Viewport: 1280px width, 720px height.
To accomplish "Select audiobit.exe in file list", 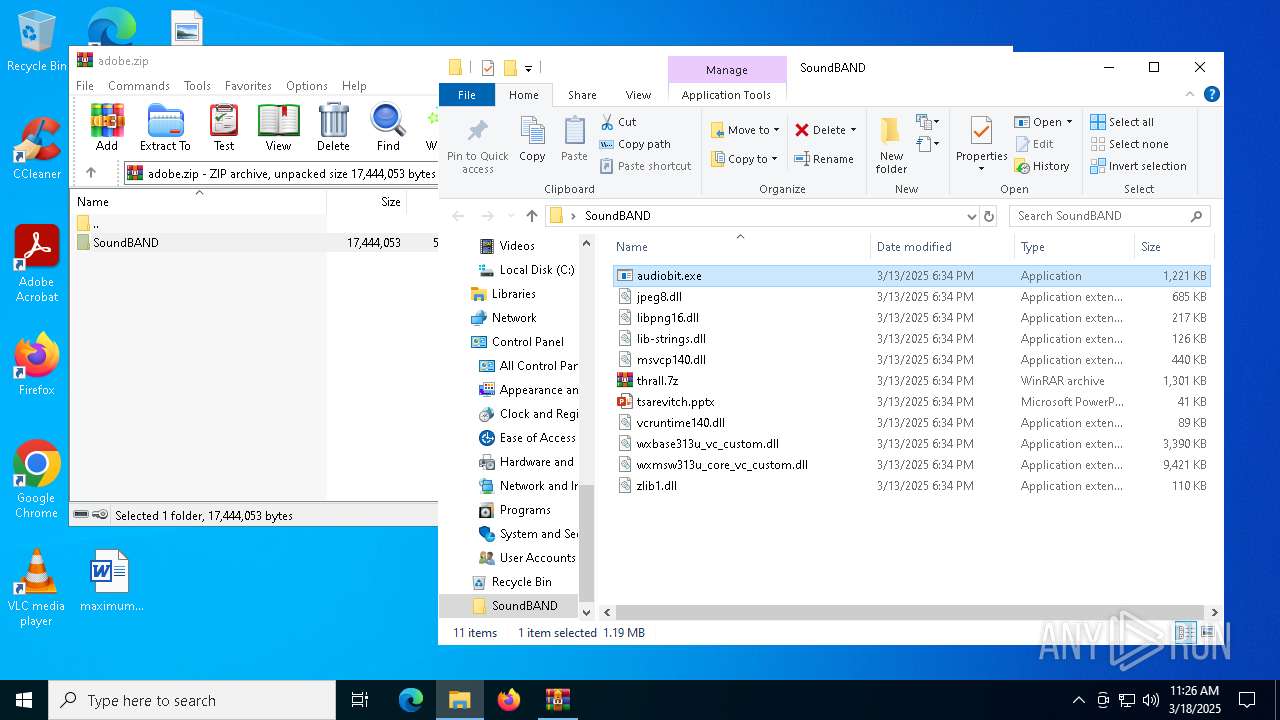I will point(913,276).
